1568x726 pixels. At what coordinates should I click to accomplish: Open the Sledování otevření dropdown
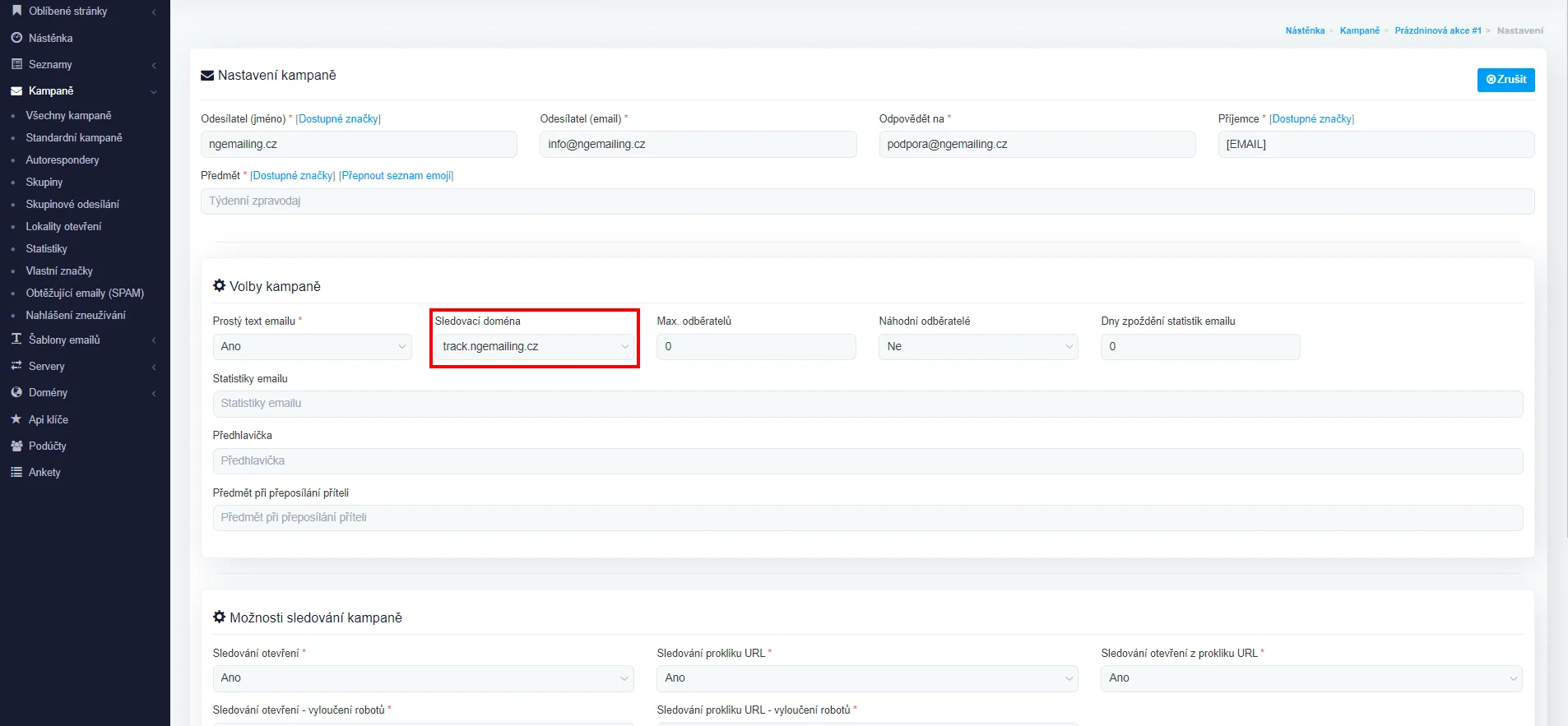423,678
